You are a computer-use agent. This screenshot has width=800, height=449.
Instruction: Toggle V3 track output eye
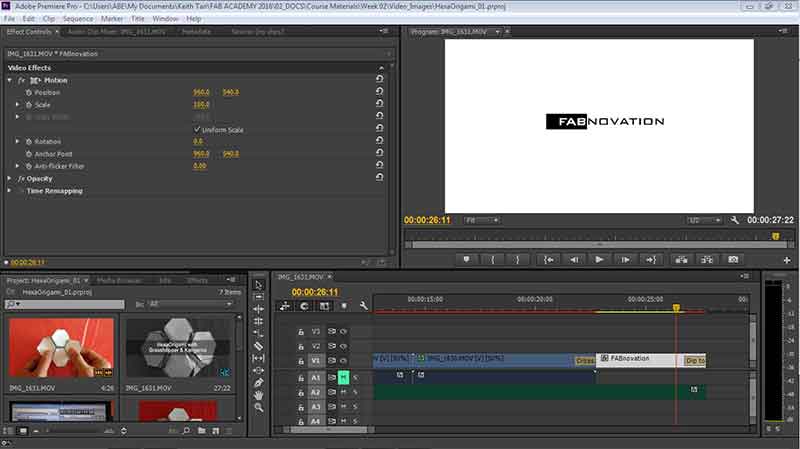[x=344, y=332]
